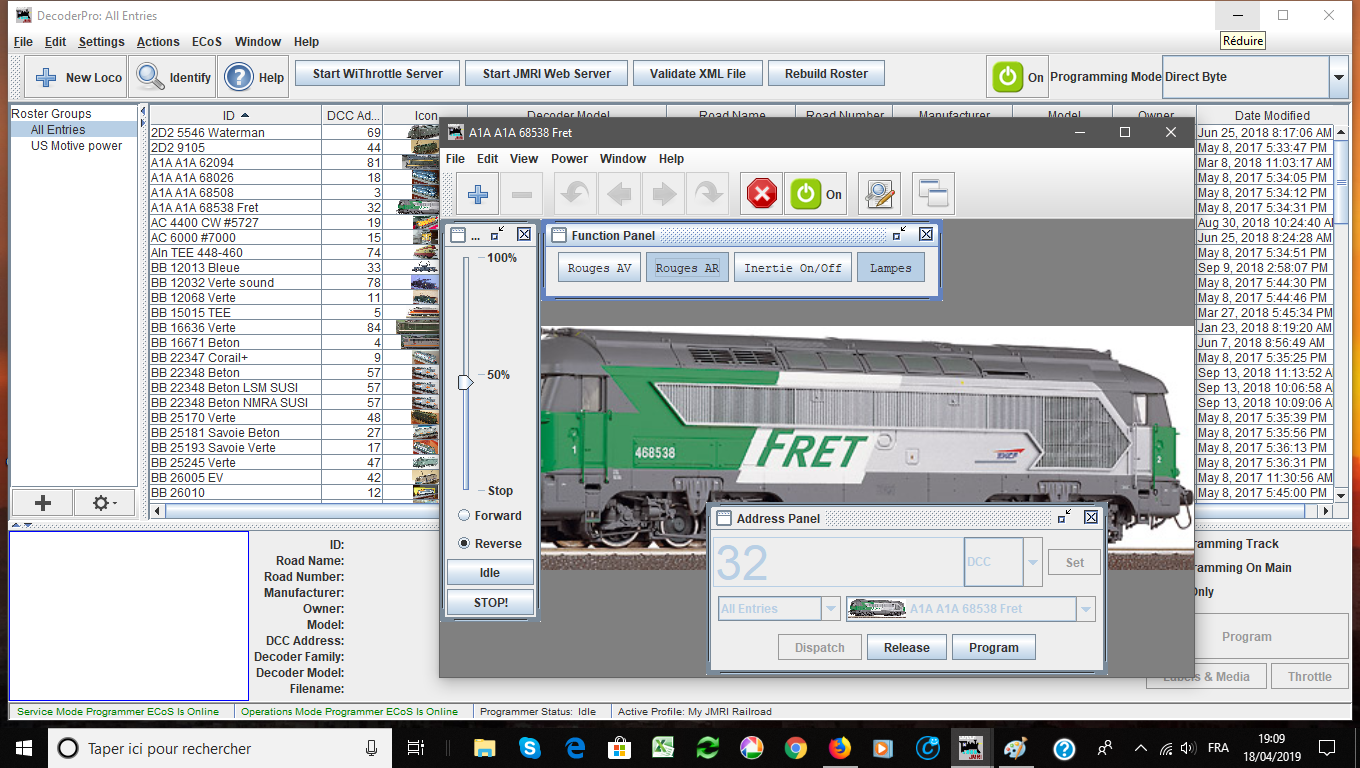Toggle the Inertie On/Off function

[792, 268]
